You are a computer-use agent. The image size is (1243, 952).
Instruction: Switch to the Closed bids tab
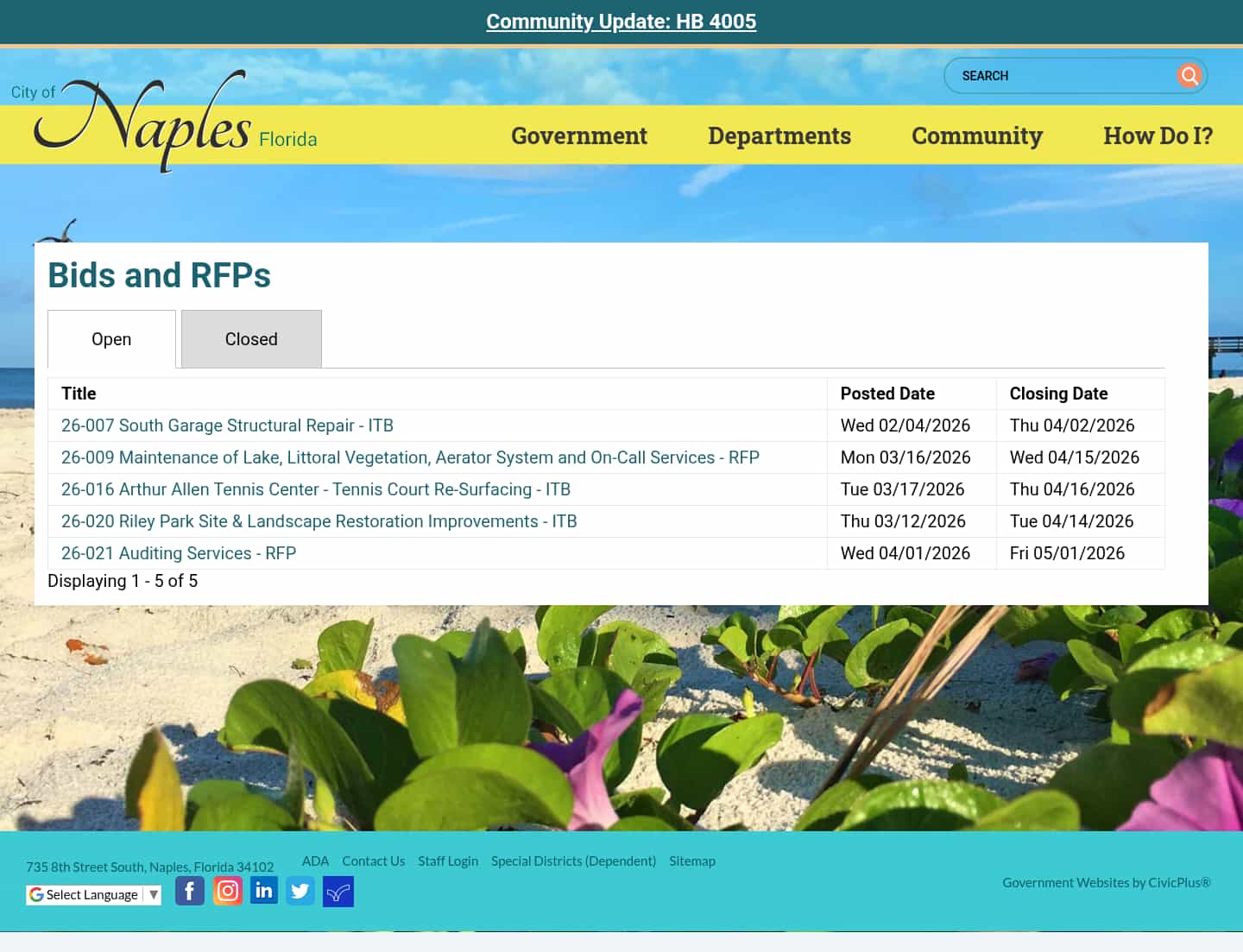point(251,338)
